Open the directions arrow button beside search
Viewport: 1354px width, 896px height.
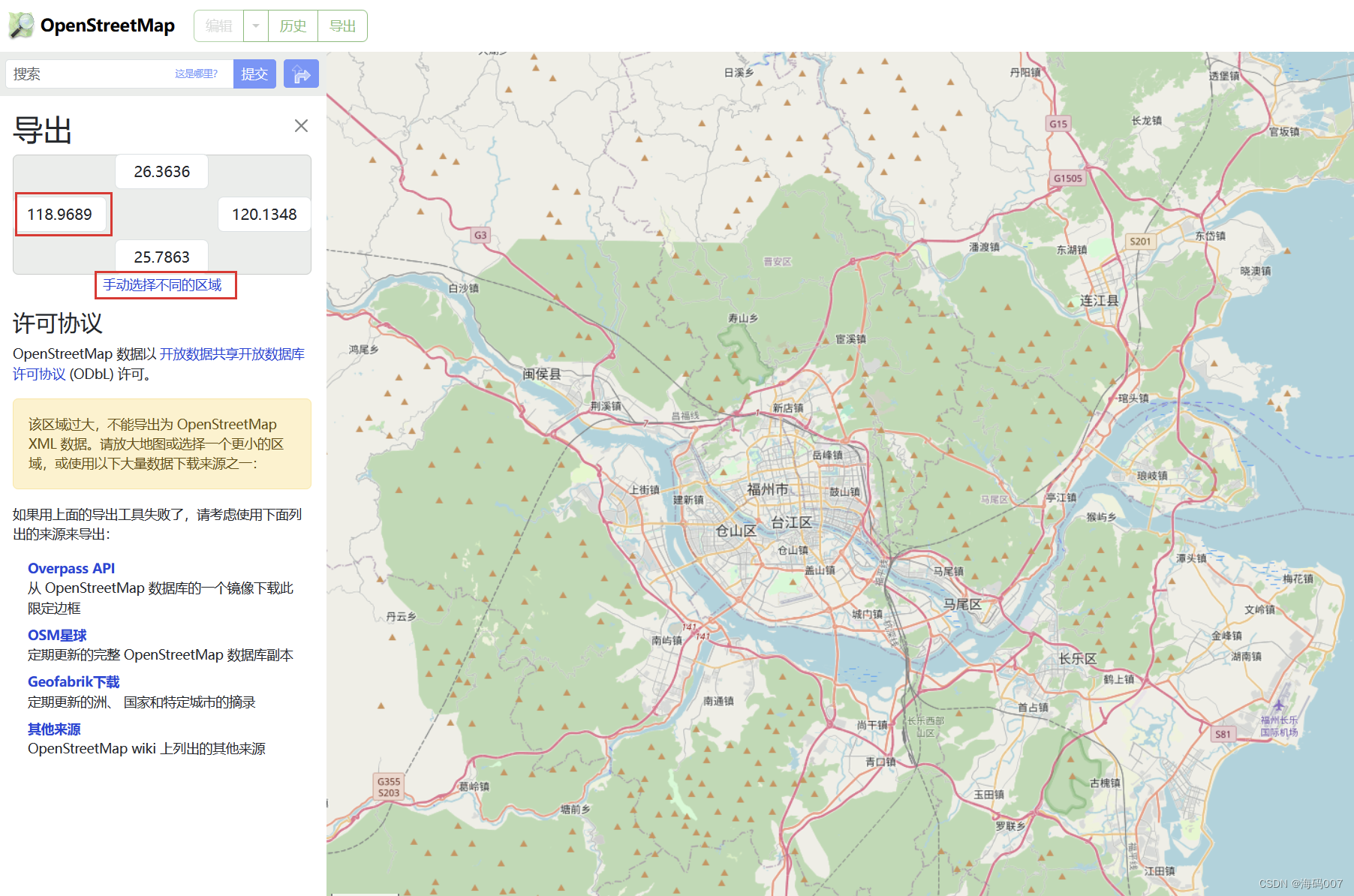pyautogui.click(x=301, y=74)
